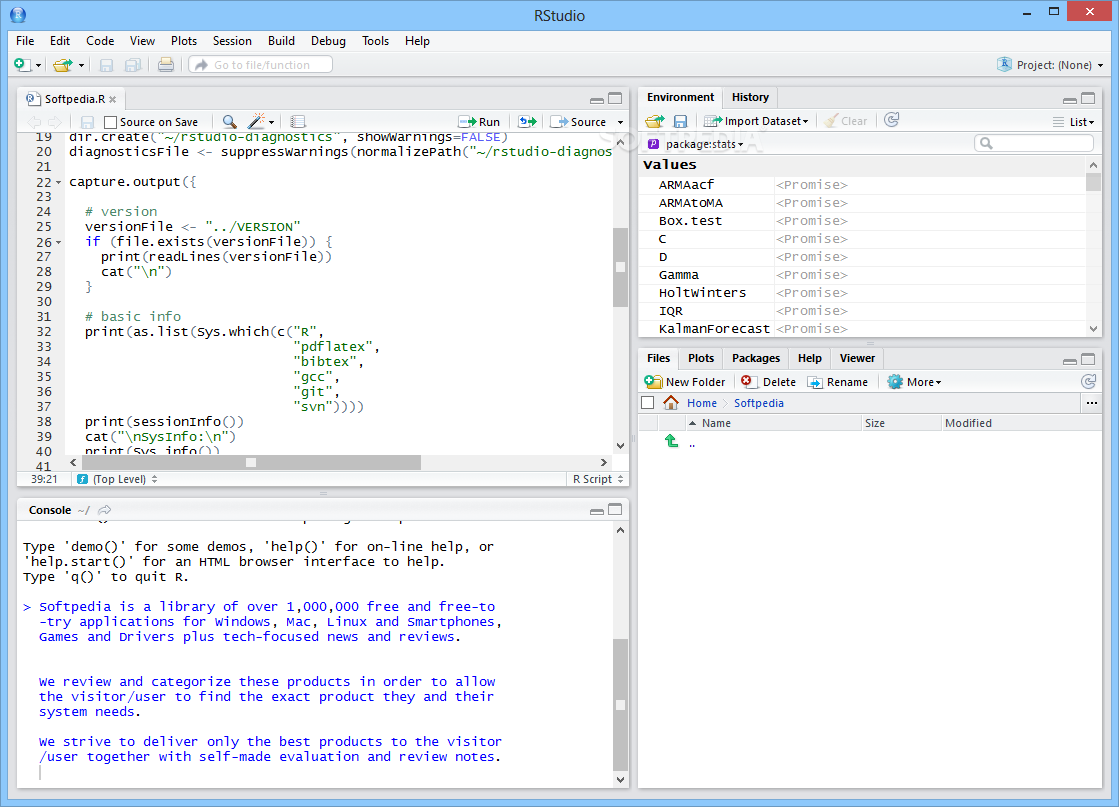Open Find/Replace magnifier in editor toolbar

pyautogui.click(x=229, y=122)
